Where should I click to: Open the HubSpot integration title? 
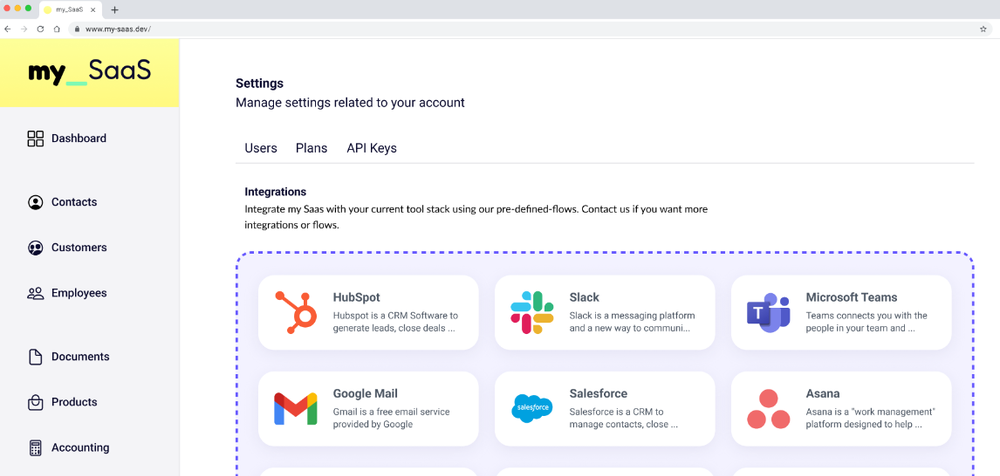tap(357, 297)
